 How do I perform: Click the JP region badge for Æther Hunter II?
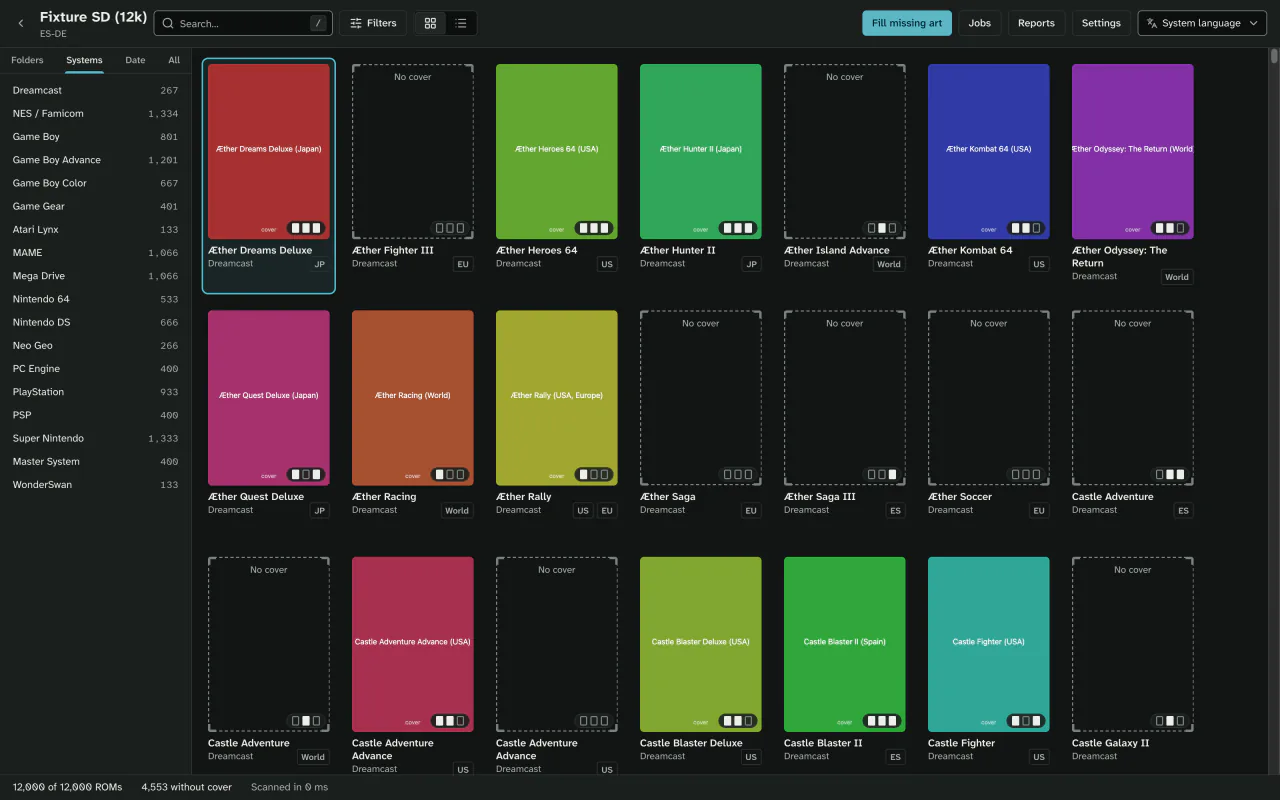(x=752, y=264)
